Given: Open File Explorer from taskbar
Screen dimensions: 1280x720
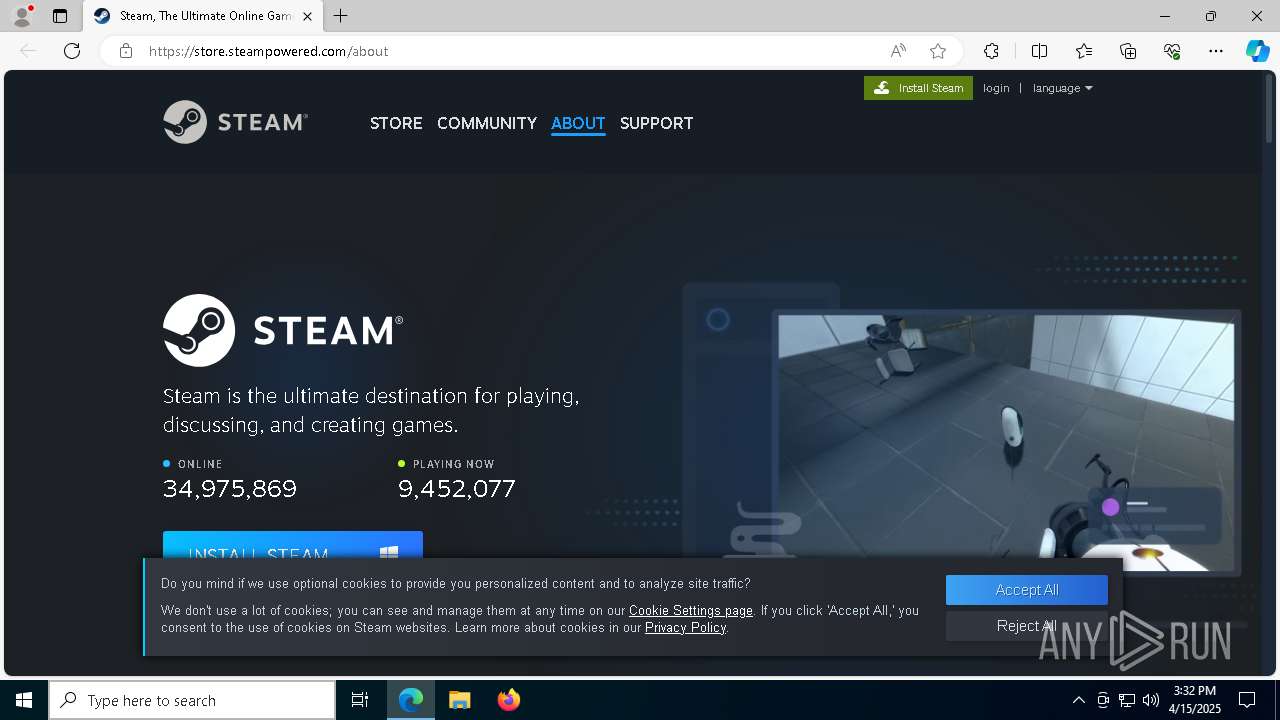Looking at the screenshot, I should (460, 700).
